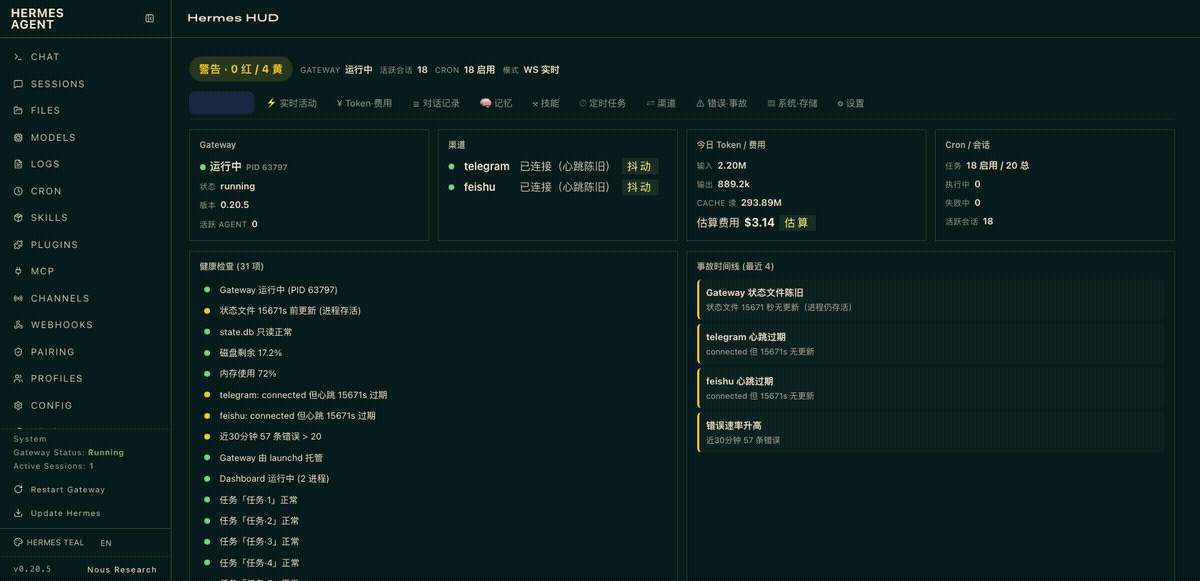This screenshot has height=581, width=1200.
Task: Collapse the sidebar with the panel icon
Action: 150,18
